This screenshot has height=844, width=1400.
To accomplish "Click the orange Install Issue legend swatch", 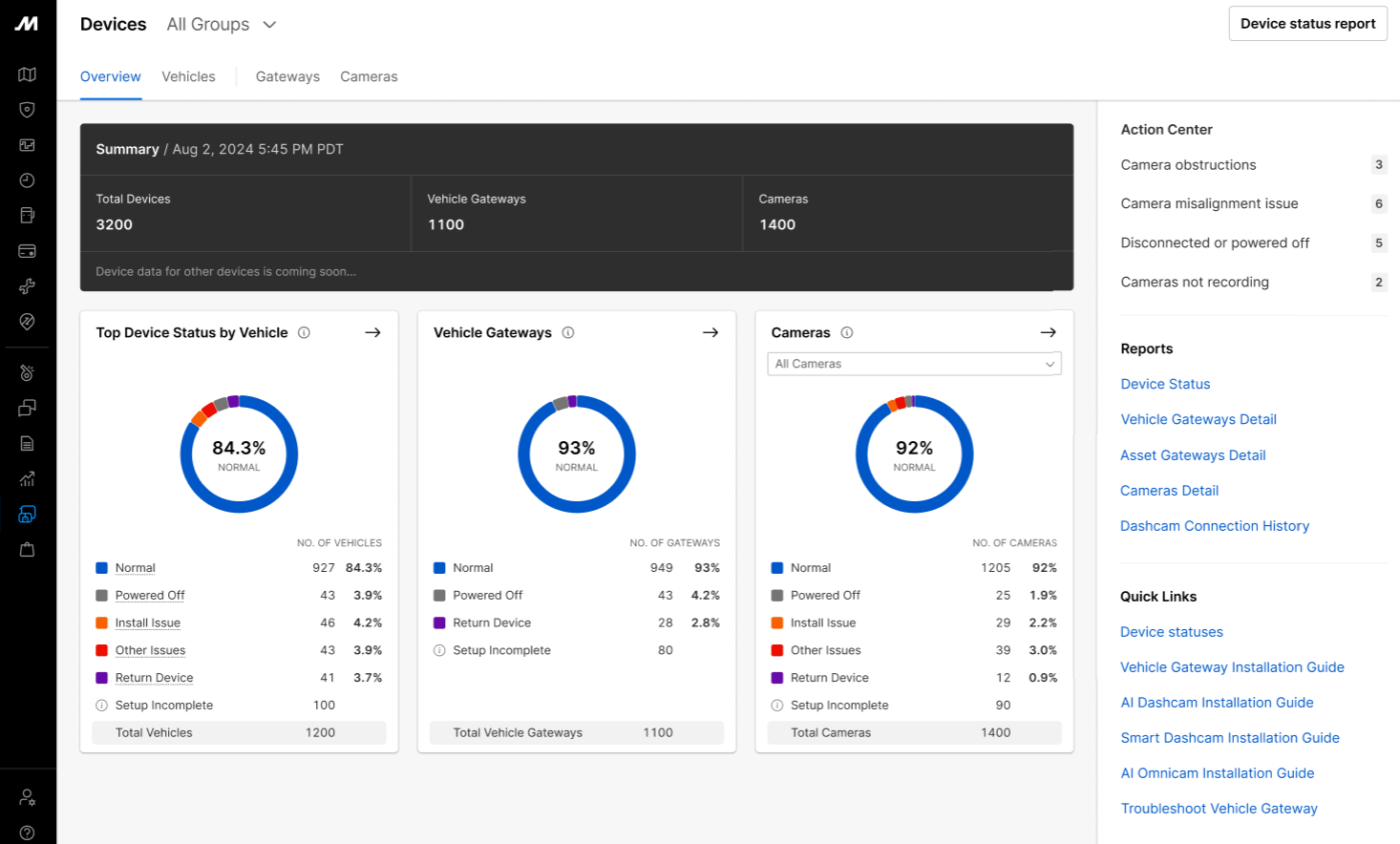I will [x=102, y=622].
